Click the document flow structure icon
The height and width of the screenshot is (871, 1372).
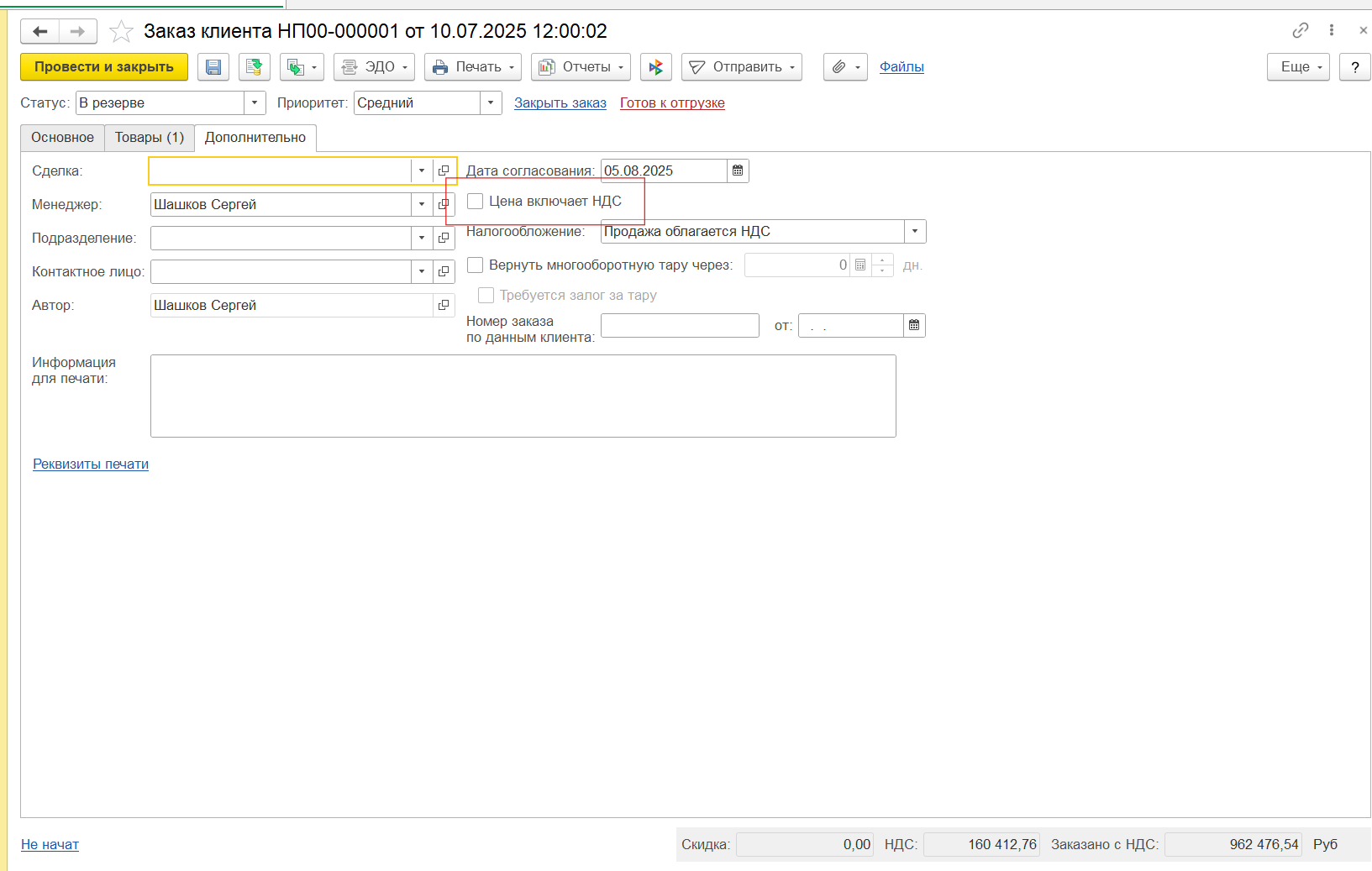click(655, 67)
